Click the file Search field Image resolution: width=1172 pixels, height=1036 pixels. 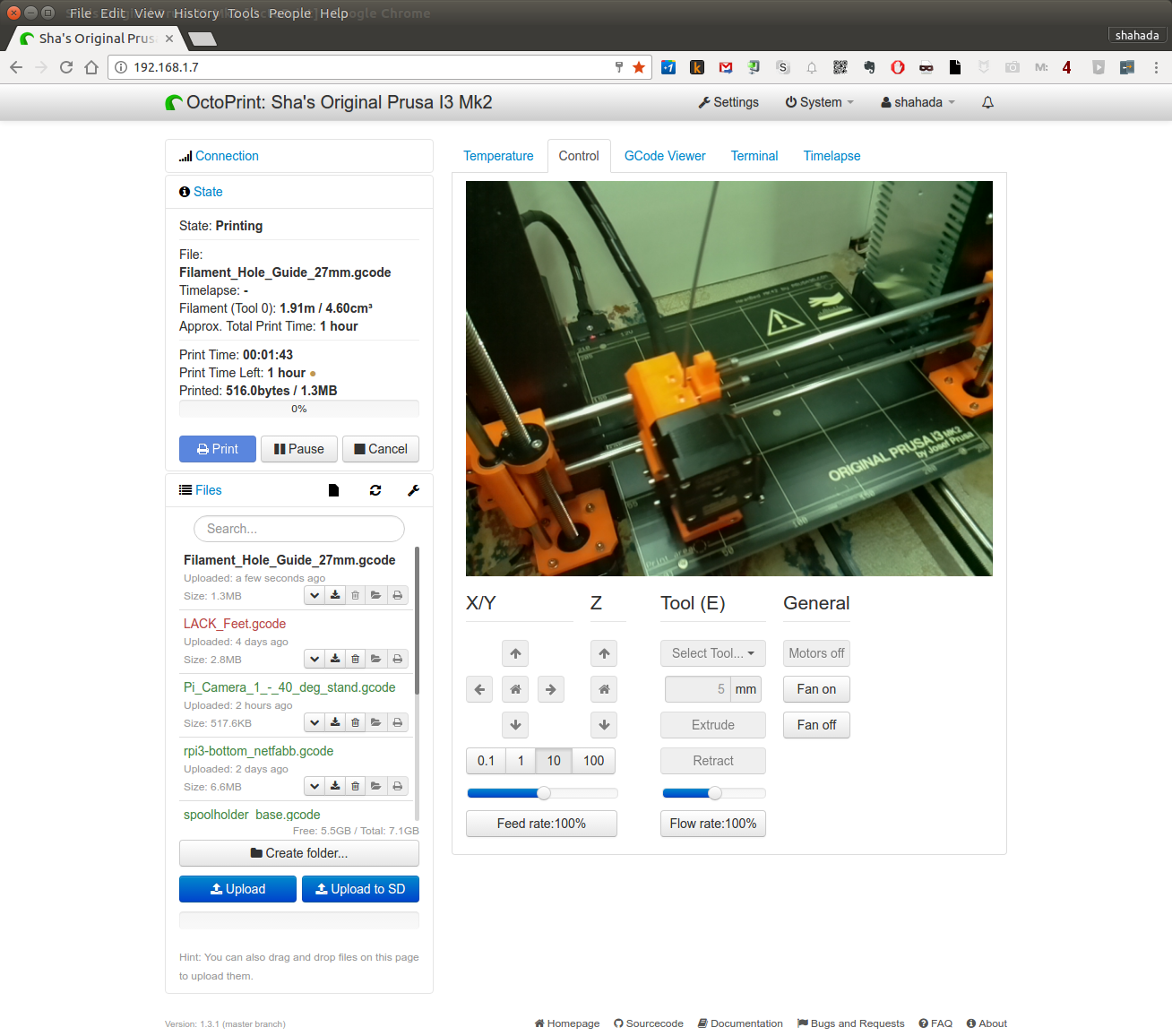pyautogui.click(x=299, y=529)
